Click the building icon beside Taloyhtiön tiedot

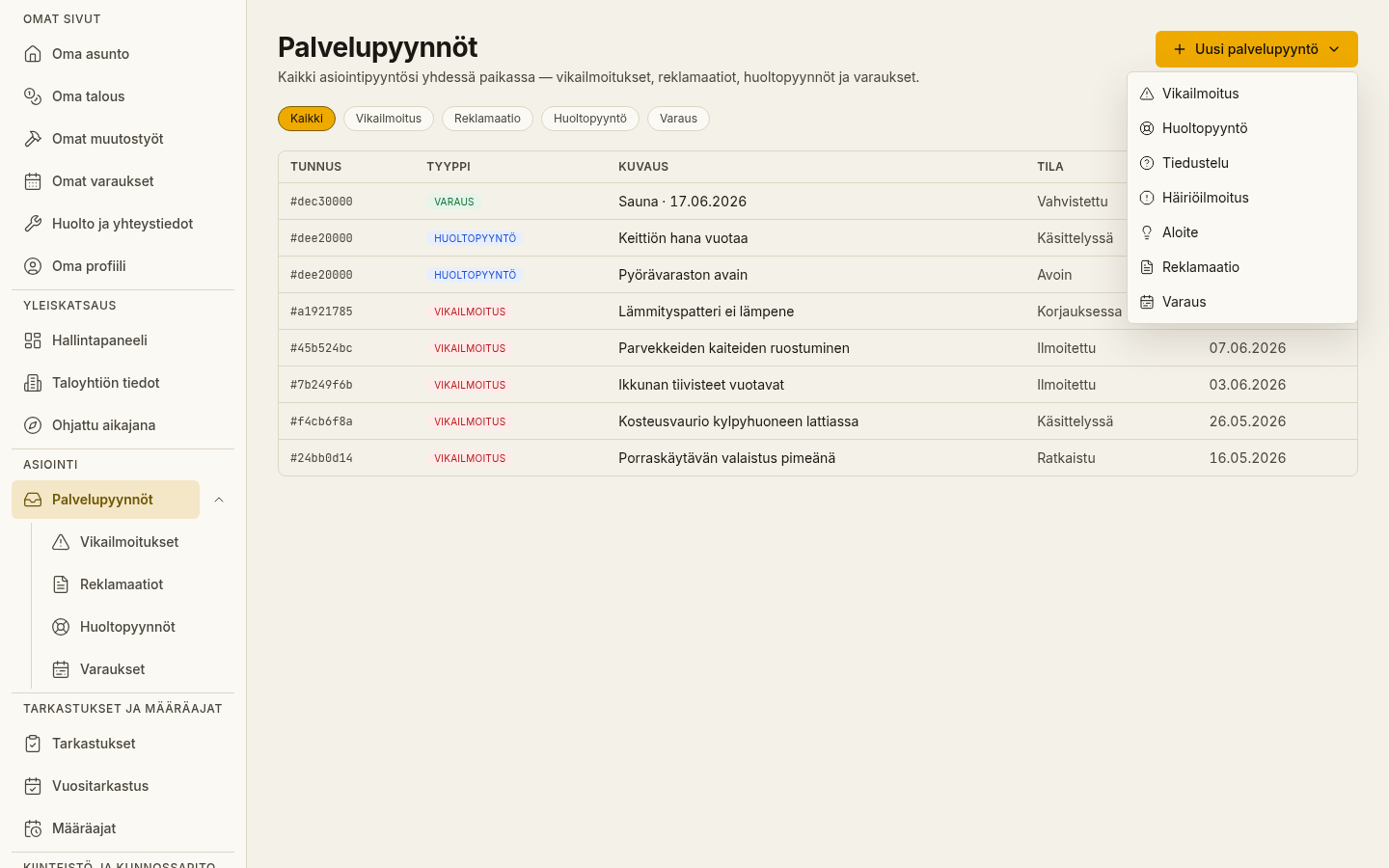click(x=33, y=383)
